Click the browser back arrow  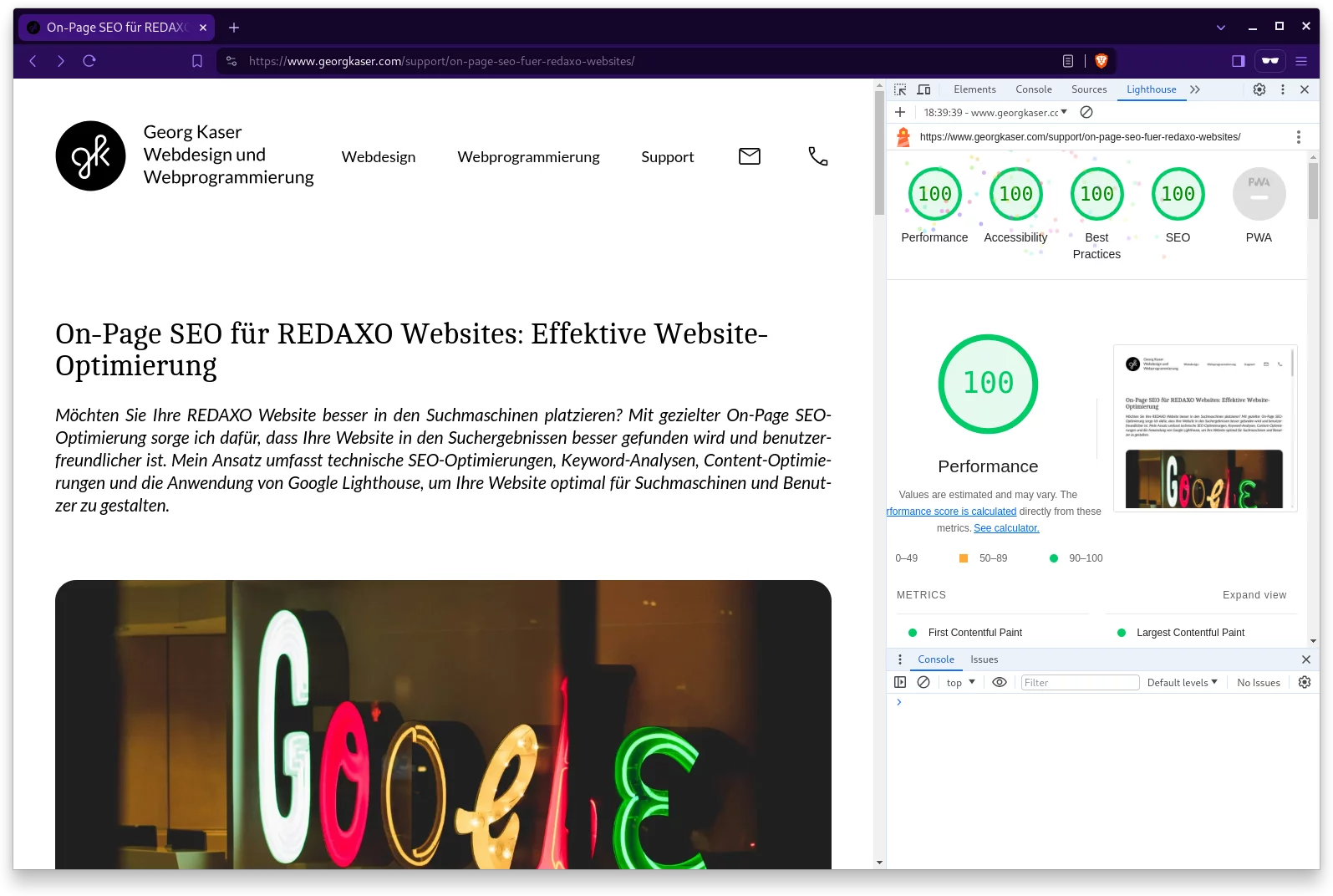click(x=33, y=61)
